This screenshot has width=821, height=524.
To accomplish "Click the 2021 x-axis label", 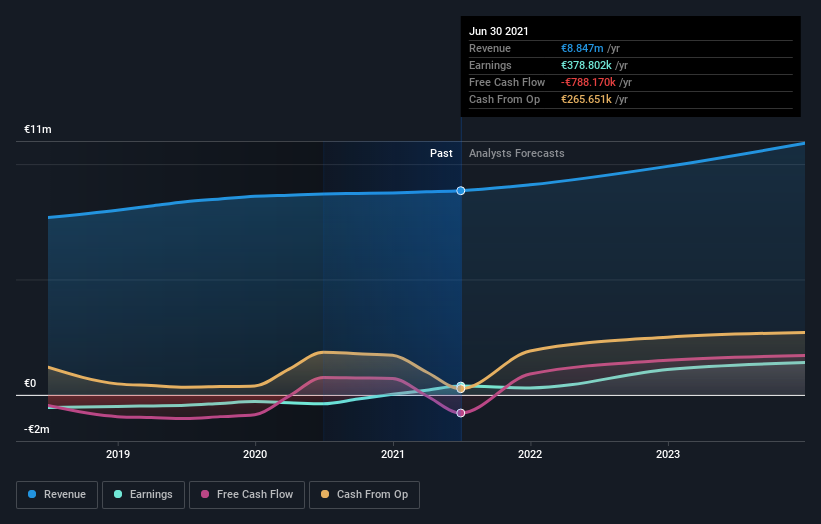I will [x=393, y=454].
